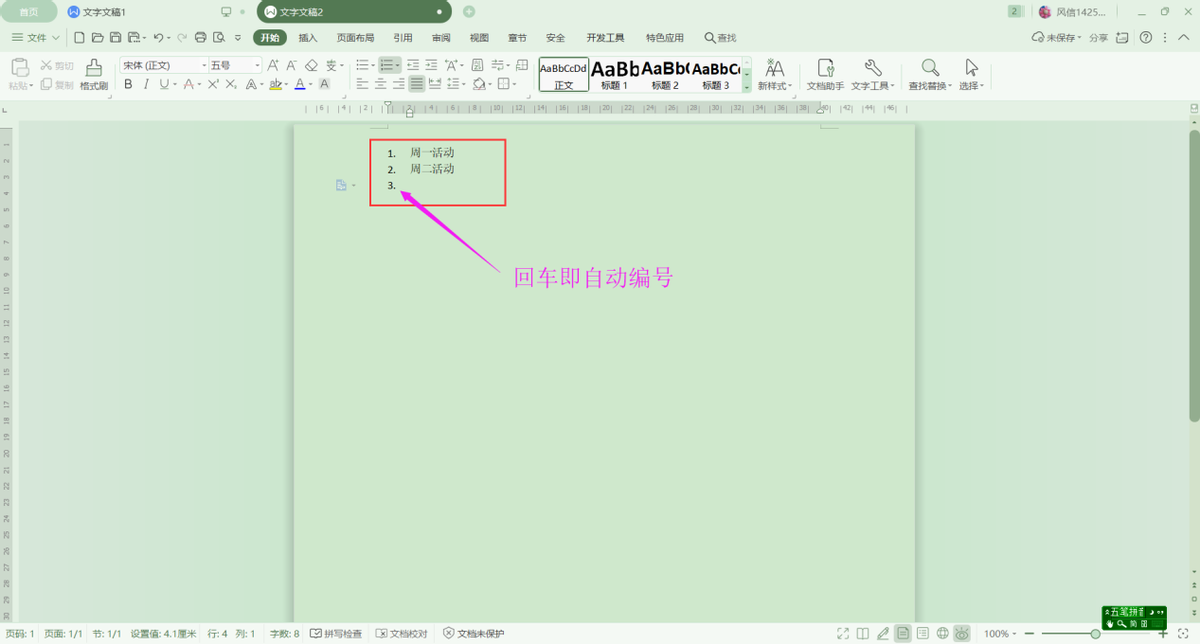Open the New Style (新样式) dropdown
This screenshot has height=644, width=1200.
tap(775, 86)
